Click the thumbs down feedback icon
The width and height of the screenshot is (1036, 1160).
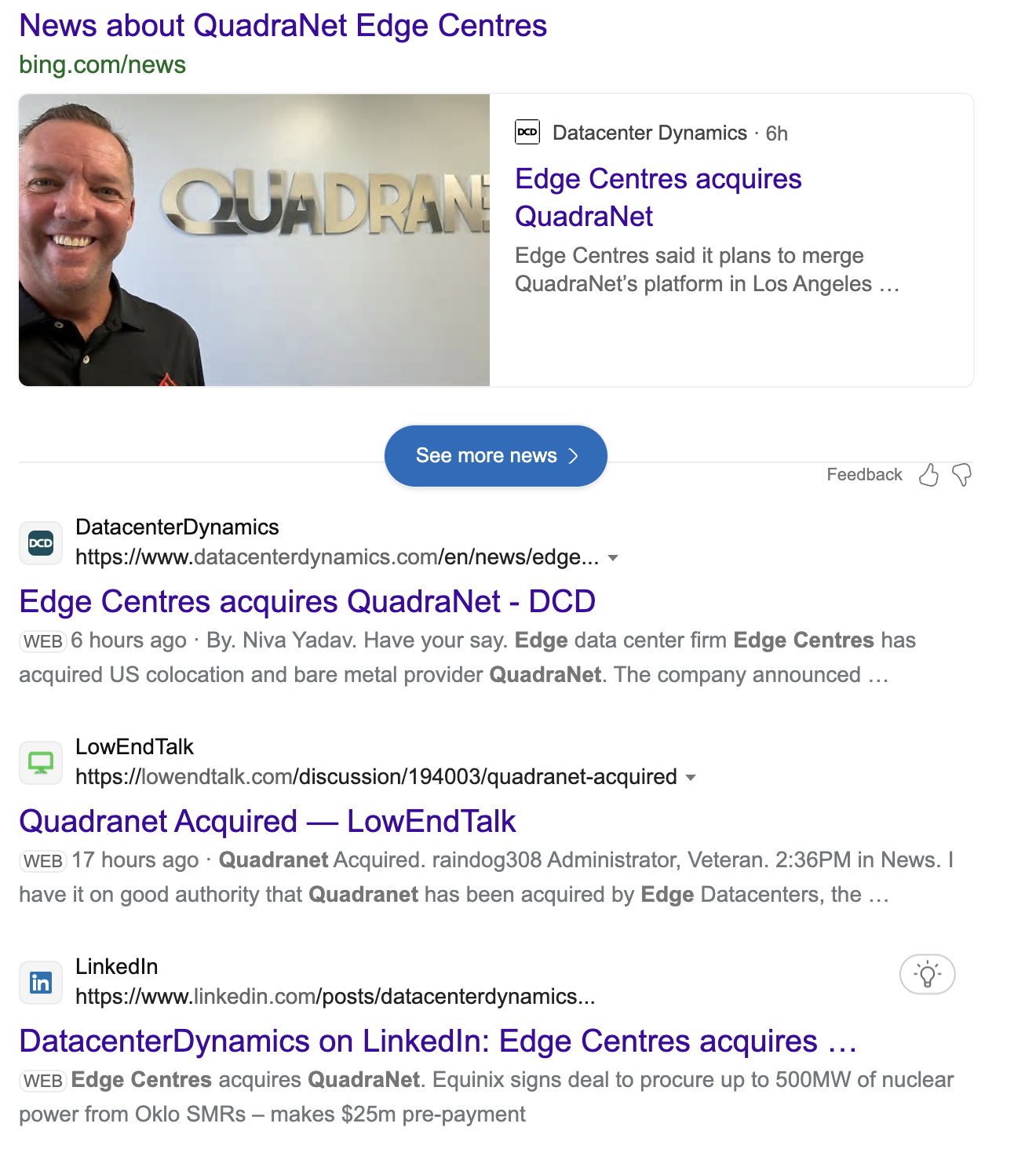tap(962, 475)
